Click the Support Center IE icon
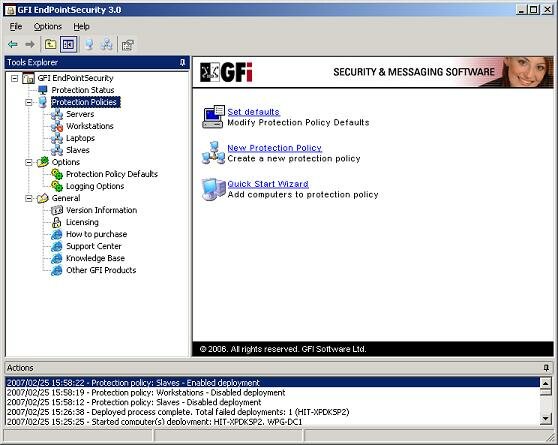Image resolution: width=558 pixels, height=445 pixels. click(x=57, y=246)
